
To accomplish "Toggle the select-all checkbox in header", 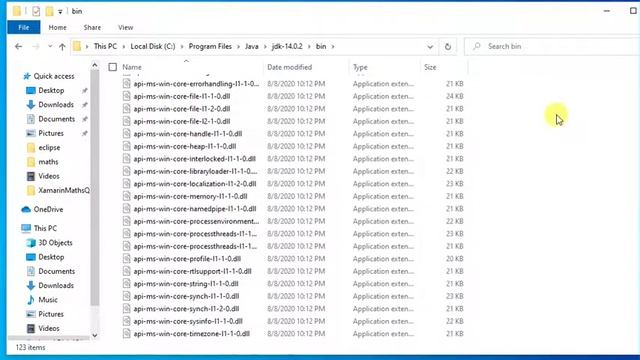I will tap(113, 67).
